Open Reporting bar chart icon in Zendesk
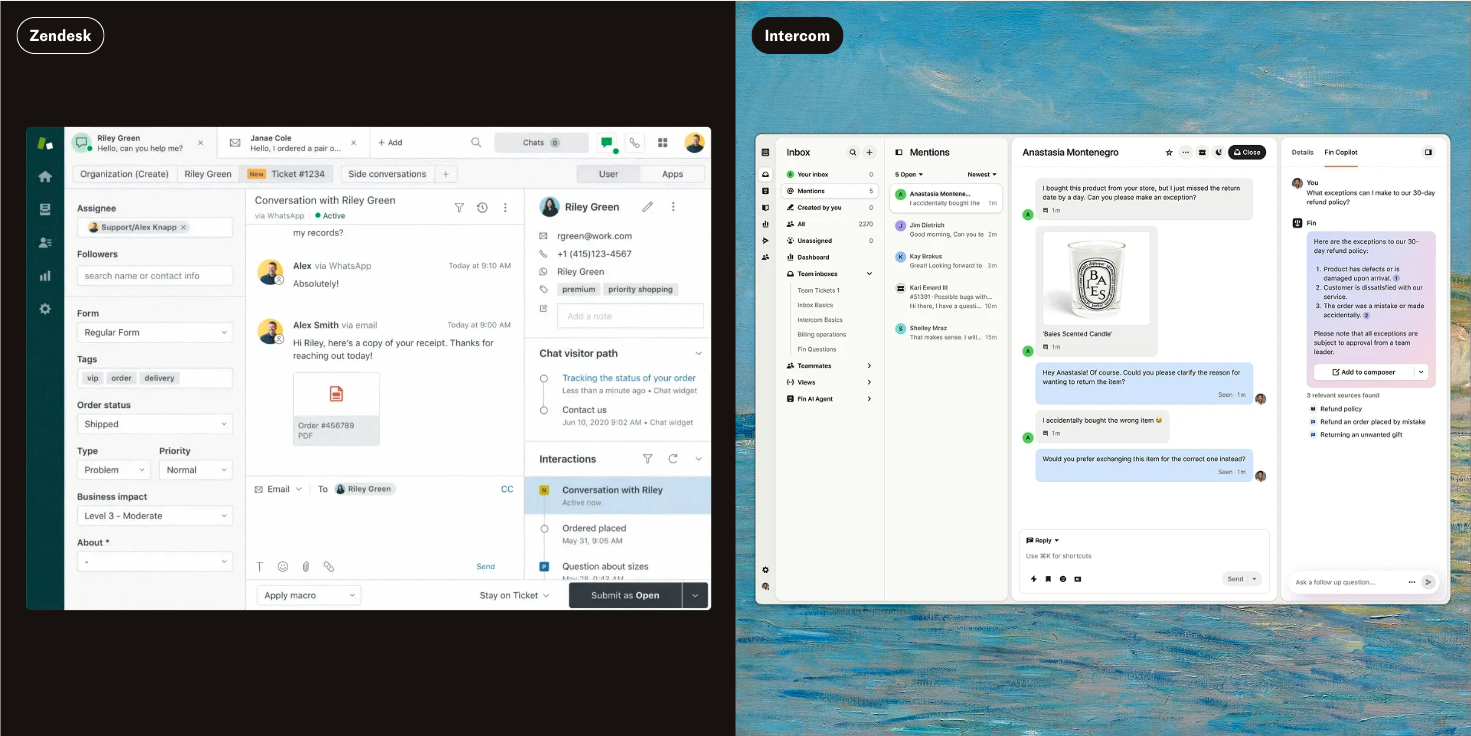Viewport: 1471px width, 736px height. pyautogui.click(x=45, y=275)
